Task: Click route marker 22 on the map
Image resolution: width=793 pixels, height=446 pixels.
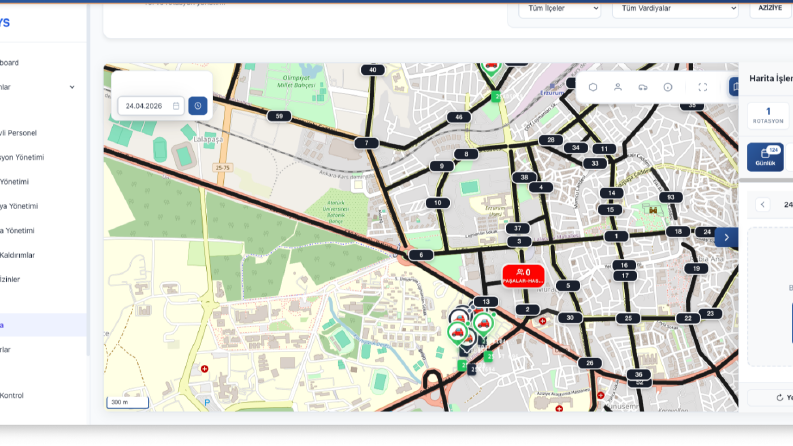Action: 688,318
